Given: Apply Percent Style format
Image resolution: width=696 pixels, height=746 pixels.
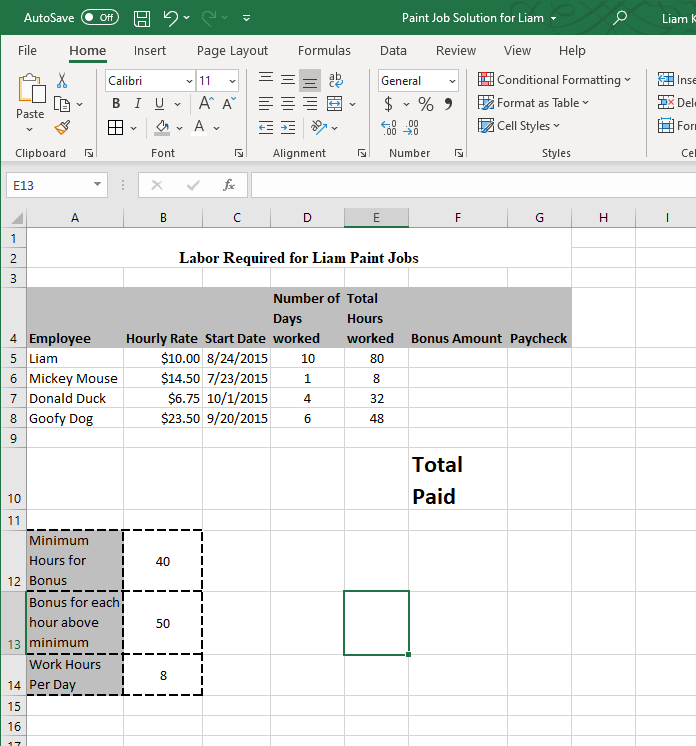Looking at the screenshot, I should click(426, 104).
